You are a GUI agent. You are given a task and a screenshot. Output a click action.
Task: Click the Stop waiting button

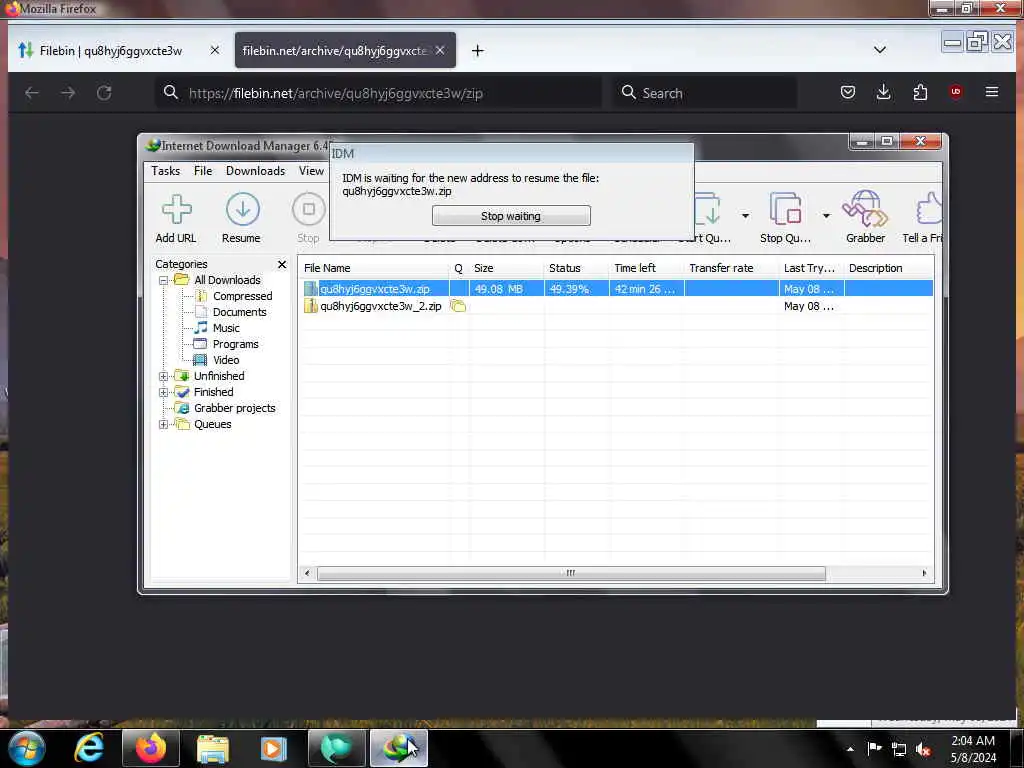(511, 216)
